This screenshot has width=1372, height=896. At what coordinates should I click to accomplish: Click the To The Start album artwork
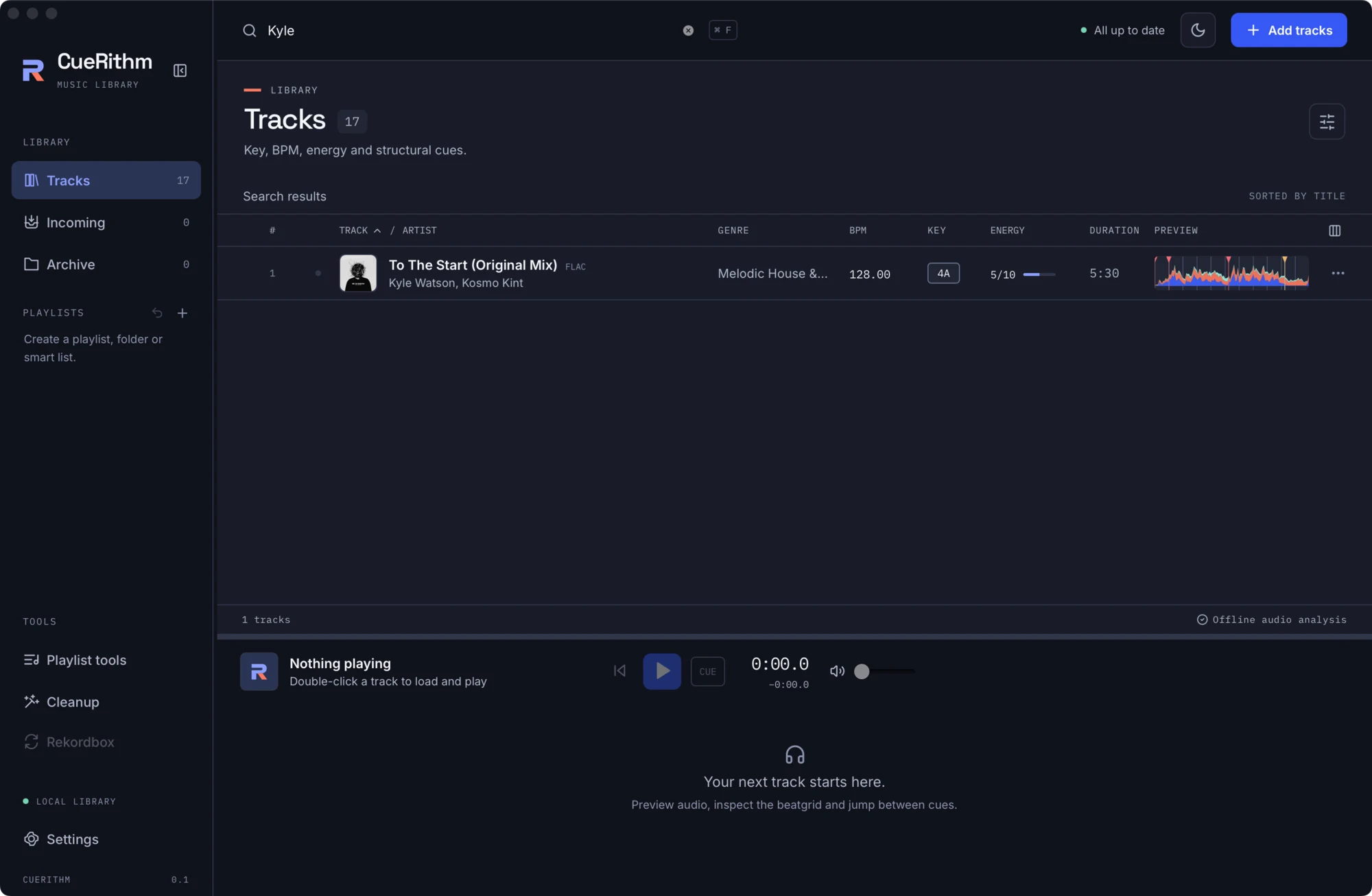[358, 273]
